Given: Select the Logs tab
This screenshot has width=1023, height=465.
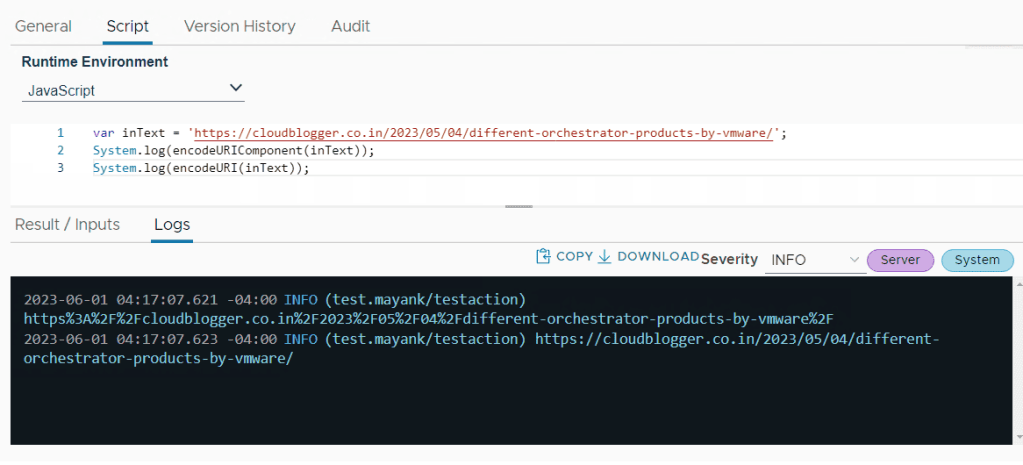Looking at the screenshot, I should pyautogui.click(x=172, y=225).
